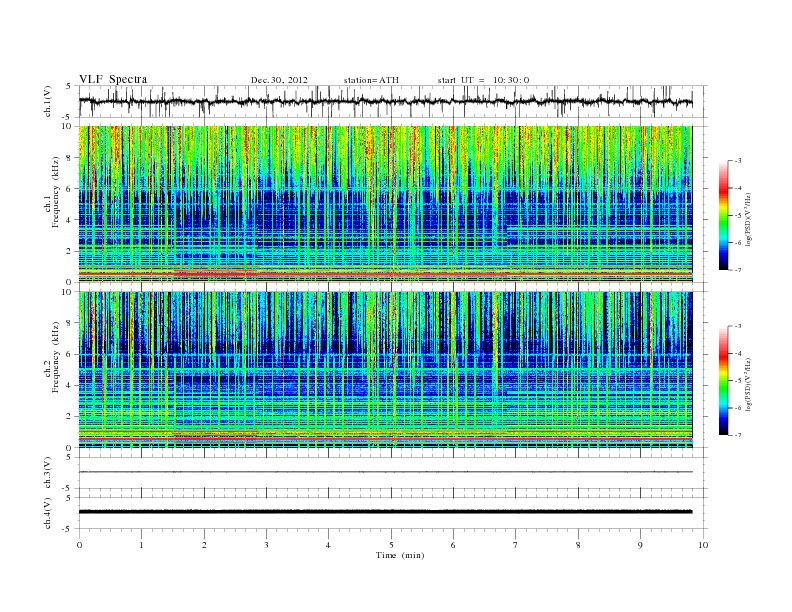Click the ch.1 "Frequency (kHz)" axis label
Image resolution: width=792 pixels, height=612 pixels.
[56, 192]
